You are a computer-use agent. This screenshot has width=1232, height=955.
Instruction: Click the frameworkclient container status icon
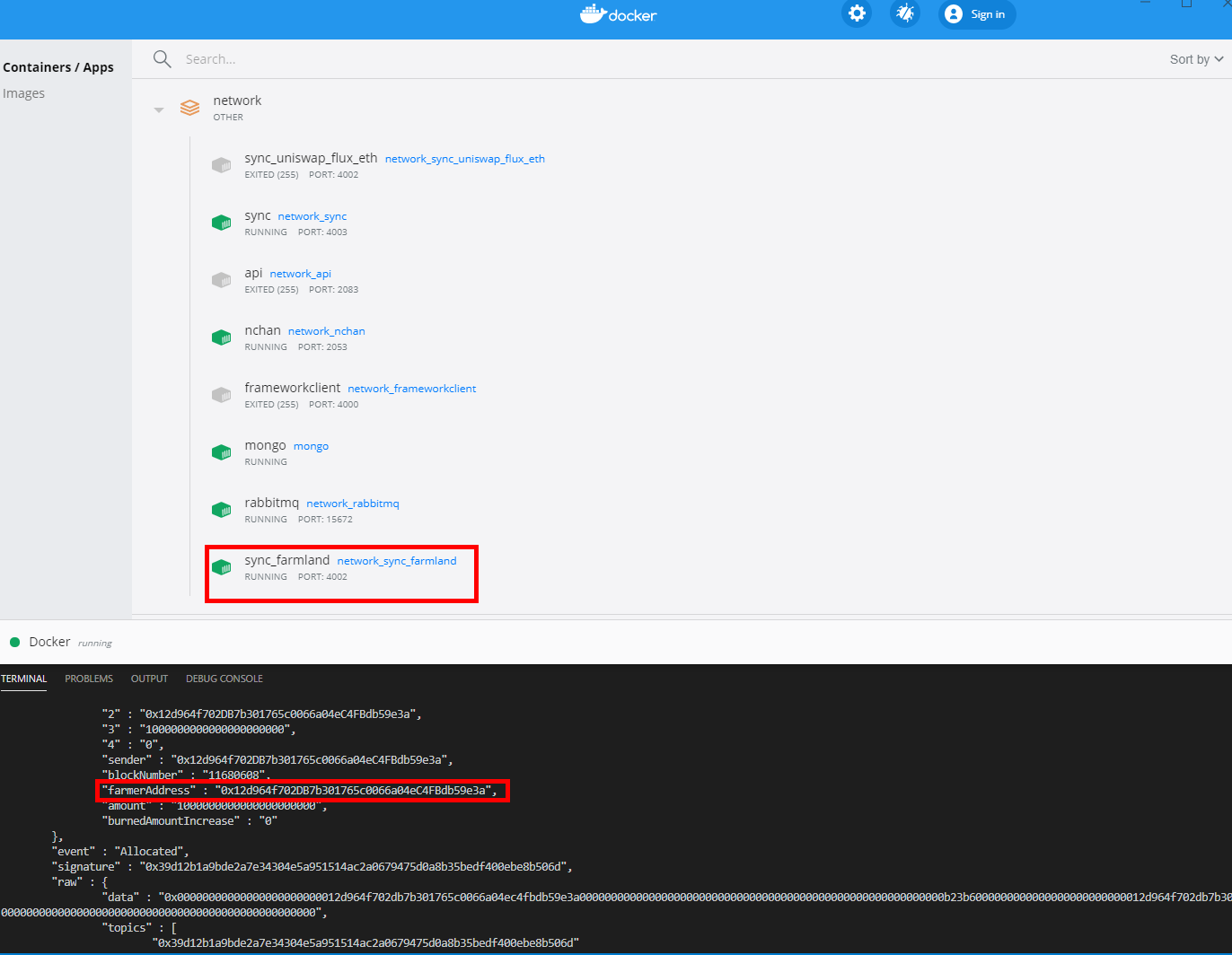click(x=221, y=395)
